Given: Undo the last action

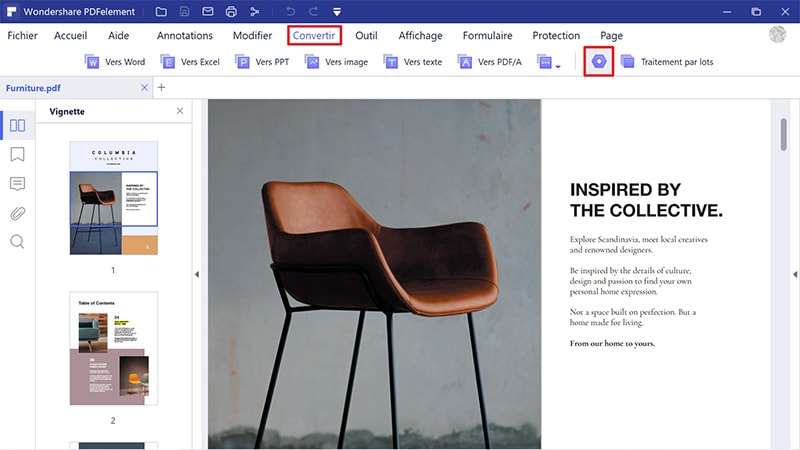Looking at the screenshot, I should [x=290, y=11].
